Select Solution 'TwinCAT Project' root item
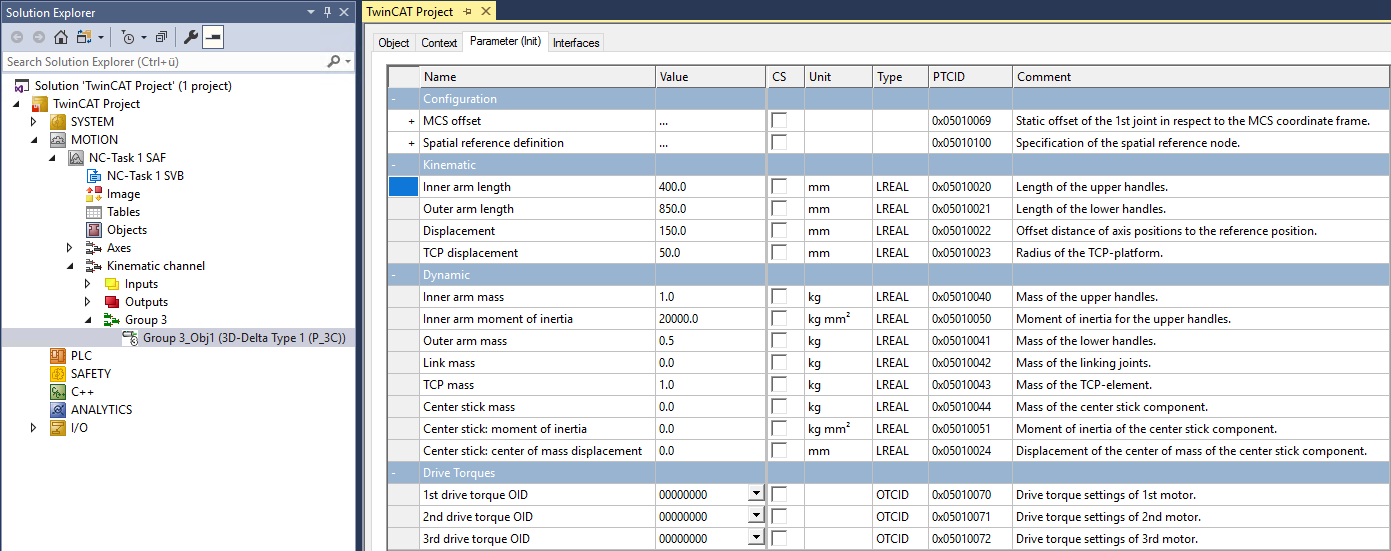 click(x=133, y=86)
